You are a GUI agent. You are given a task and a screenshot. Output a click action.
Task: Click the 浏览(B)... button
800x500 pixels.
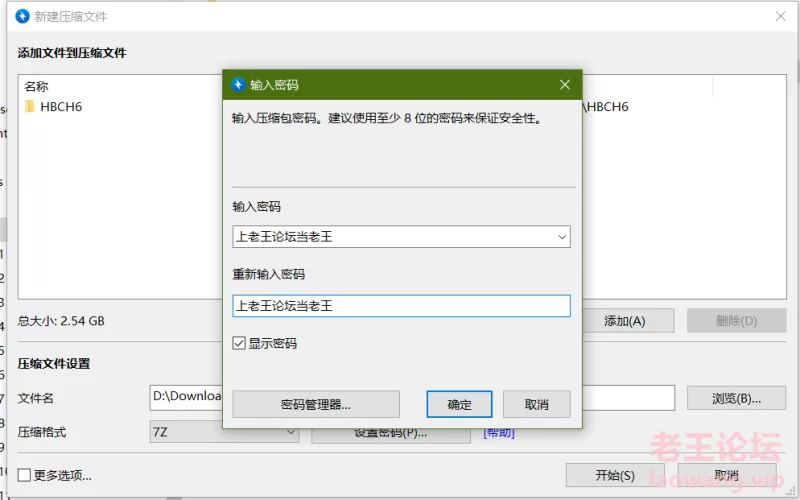tap(736, 398)
